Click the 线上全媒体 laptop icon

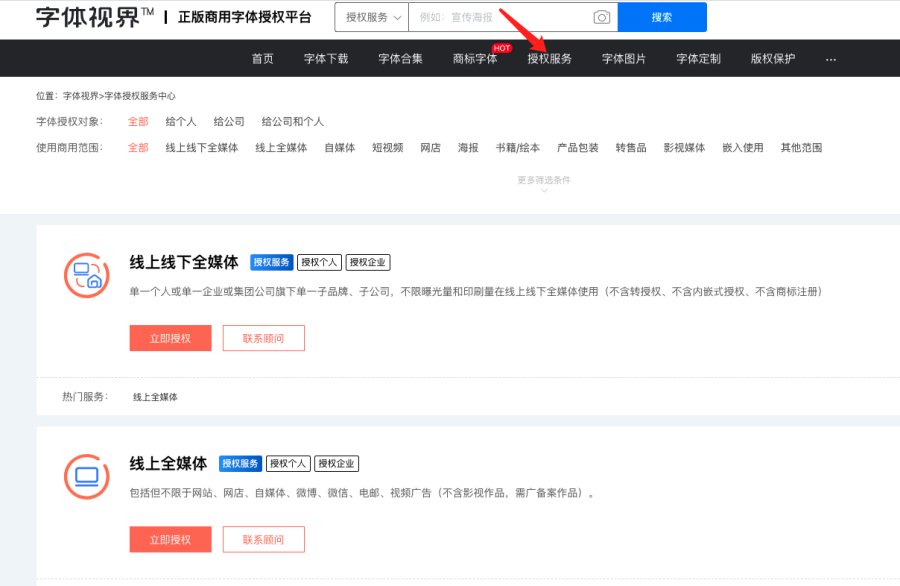pos(87,477)
